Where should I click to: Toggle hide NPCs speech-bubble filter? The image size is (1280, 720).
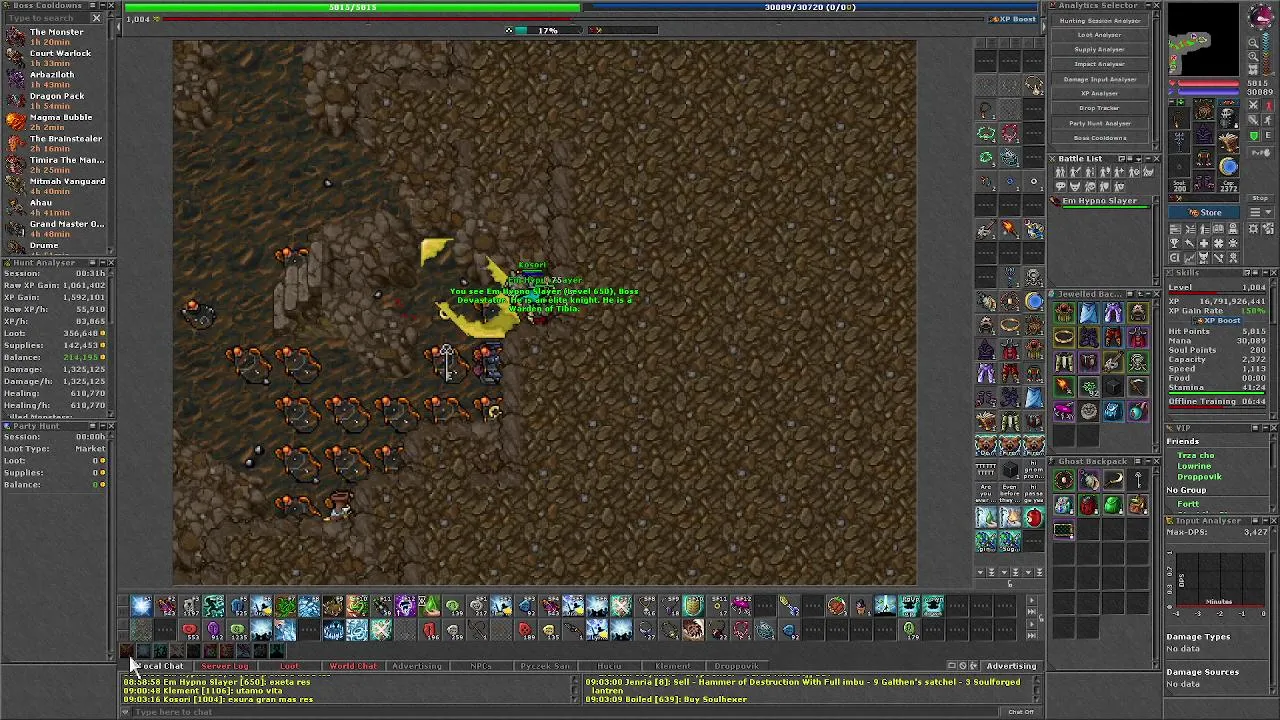click(x=1060, y=186)
